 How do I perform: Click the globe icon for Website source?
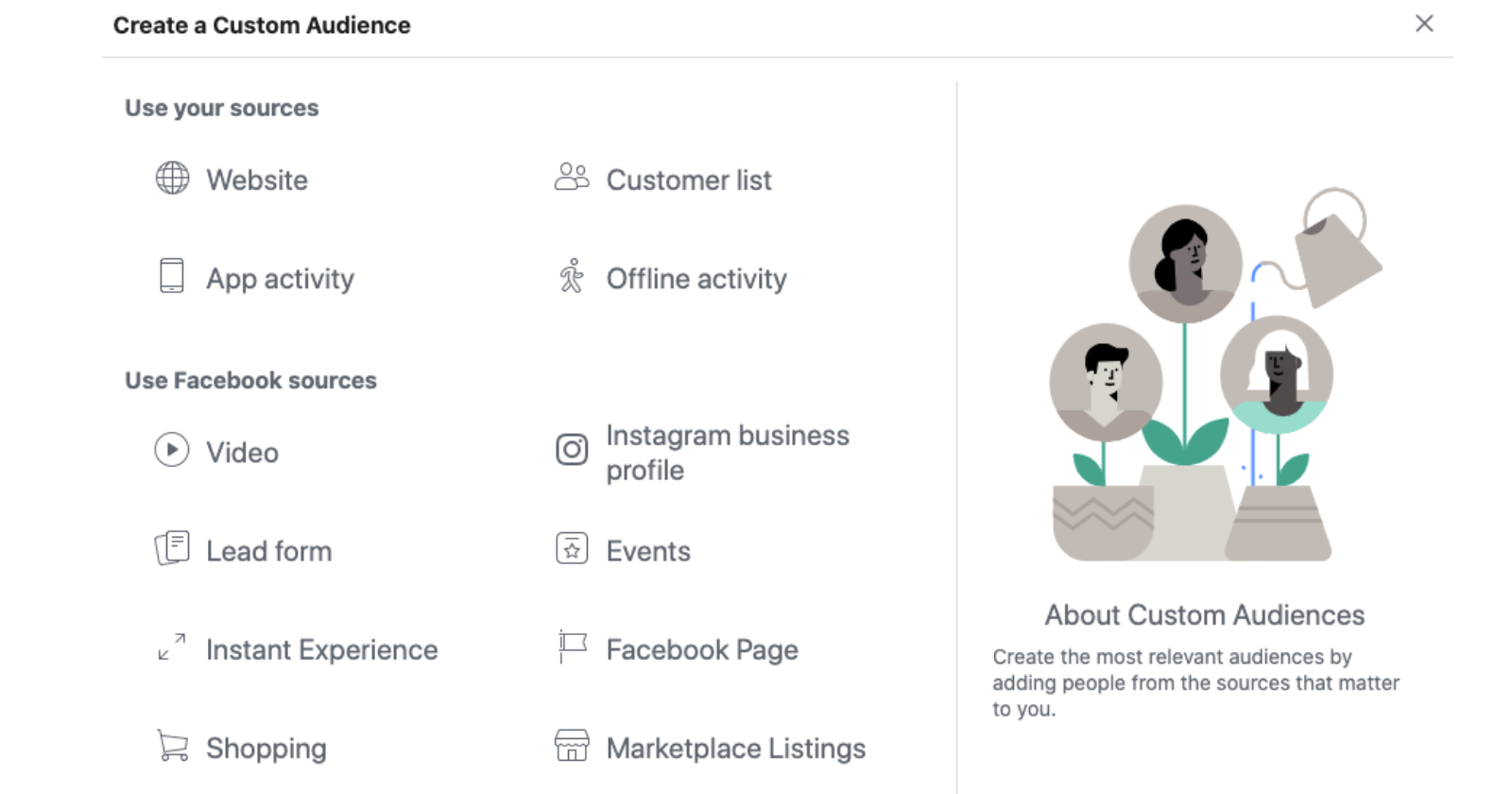tap(172, 178)
